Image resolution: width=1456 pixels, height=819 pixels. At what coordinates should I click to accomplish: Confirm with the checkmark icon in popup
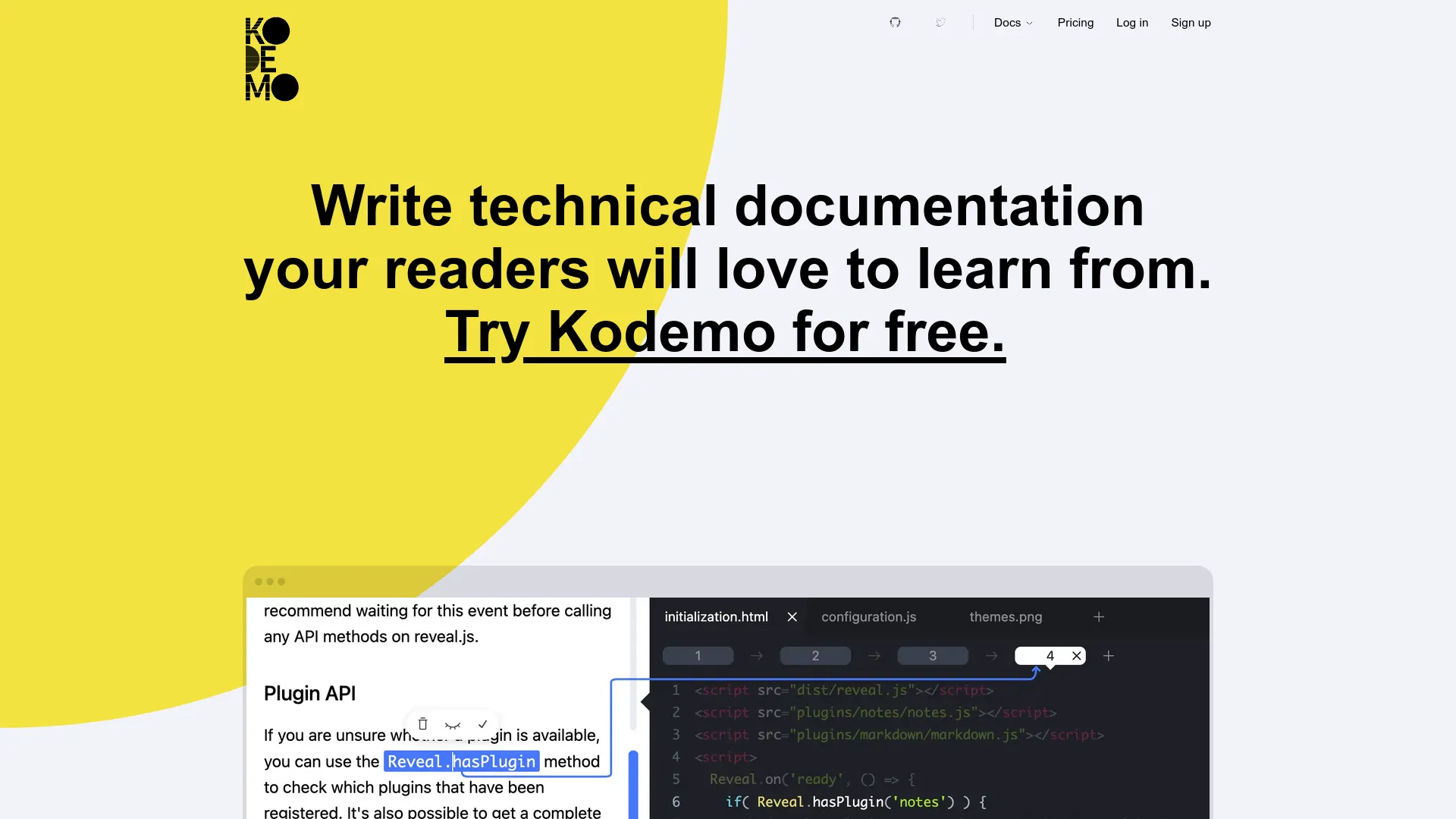click(x=482, y=724)
